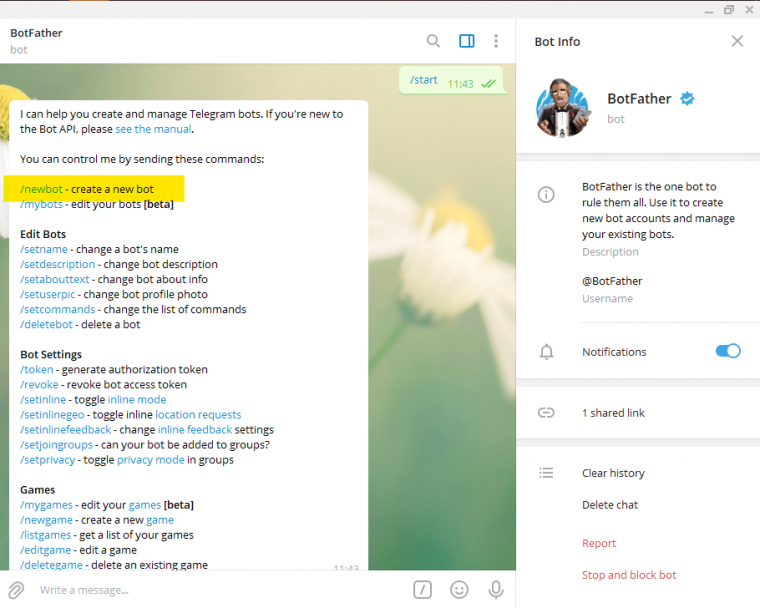This screenshot has height=608, width=760.
Task: Click the /setjoingroups command
Action: (x=56, y=445)
